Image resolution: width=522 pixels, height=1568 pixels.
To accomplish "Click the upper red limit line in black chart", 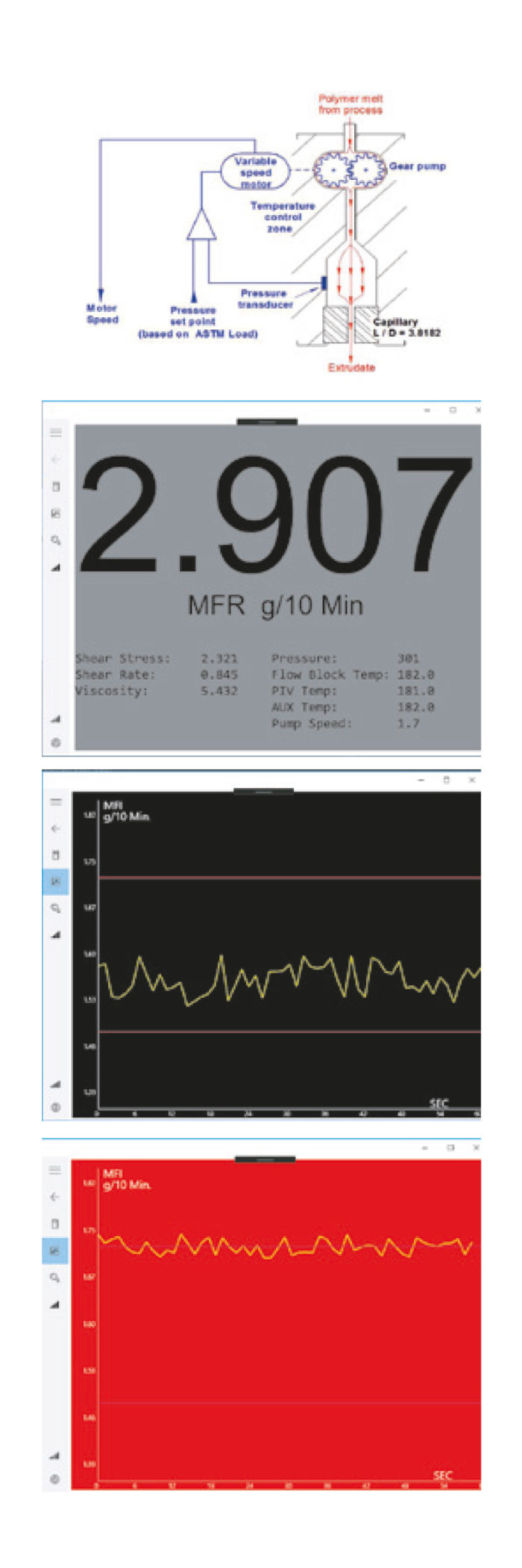I will (x=289, y=878).
